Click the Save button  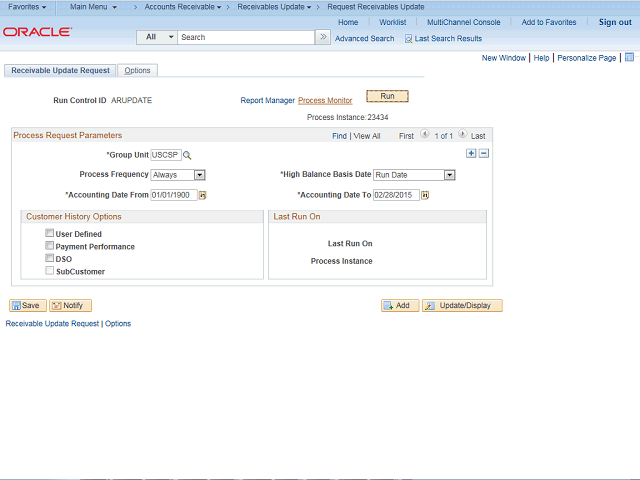(x=28, y=306)
